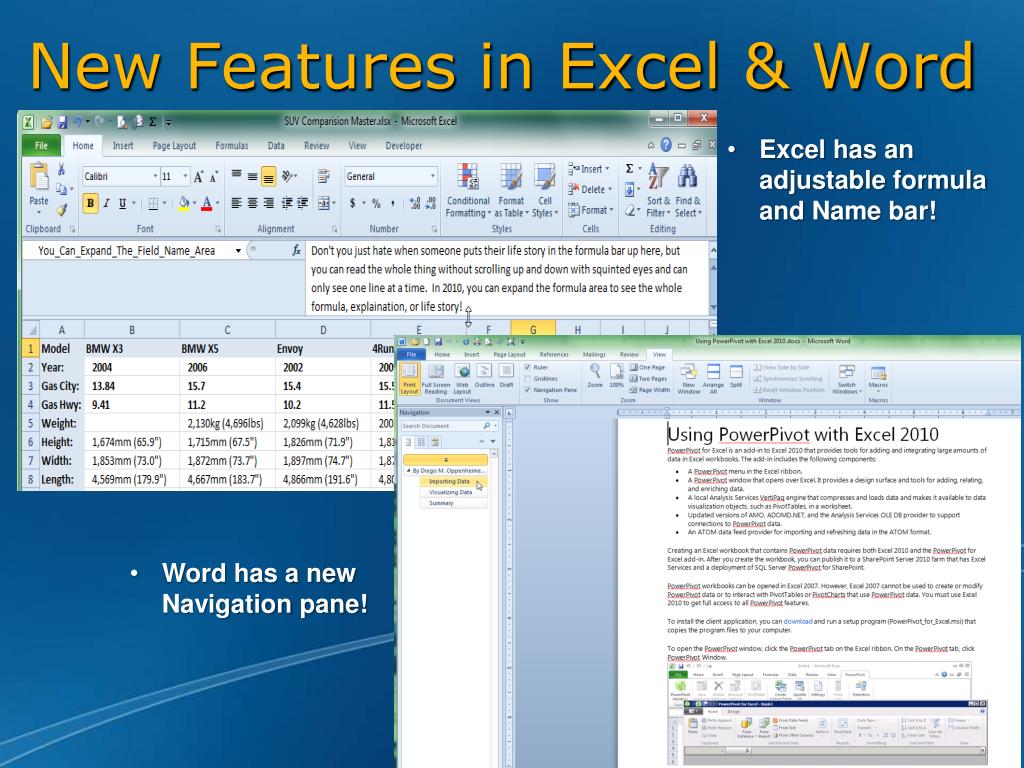Switch to the Excel Data tab
Image resolution: width=1024 pixels, height=768 pixels.
point(276,146)
